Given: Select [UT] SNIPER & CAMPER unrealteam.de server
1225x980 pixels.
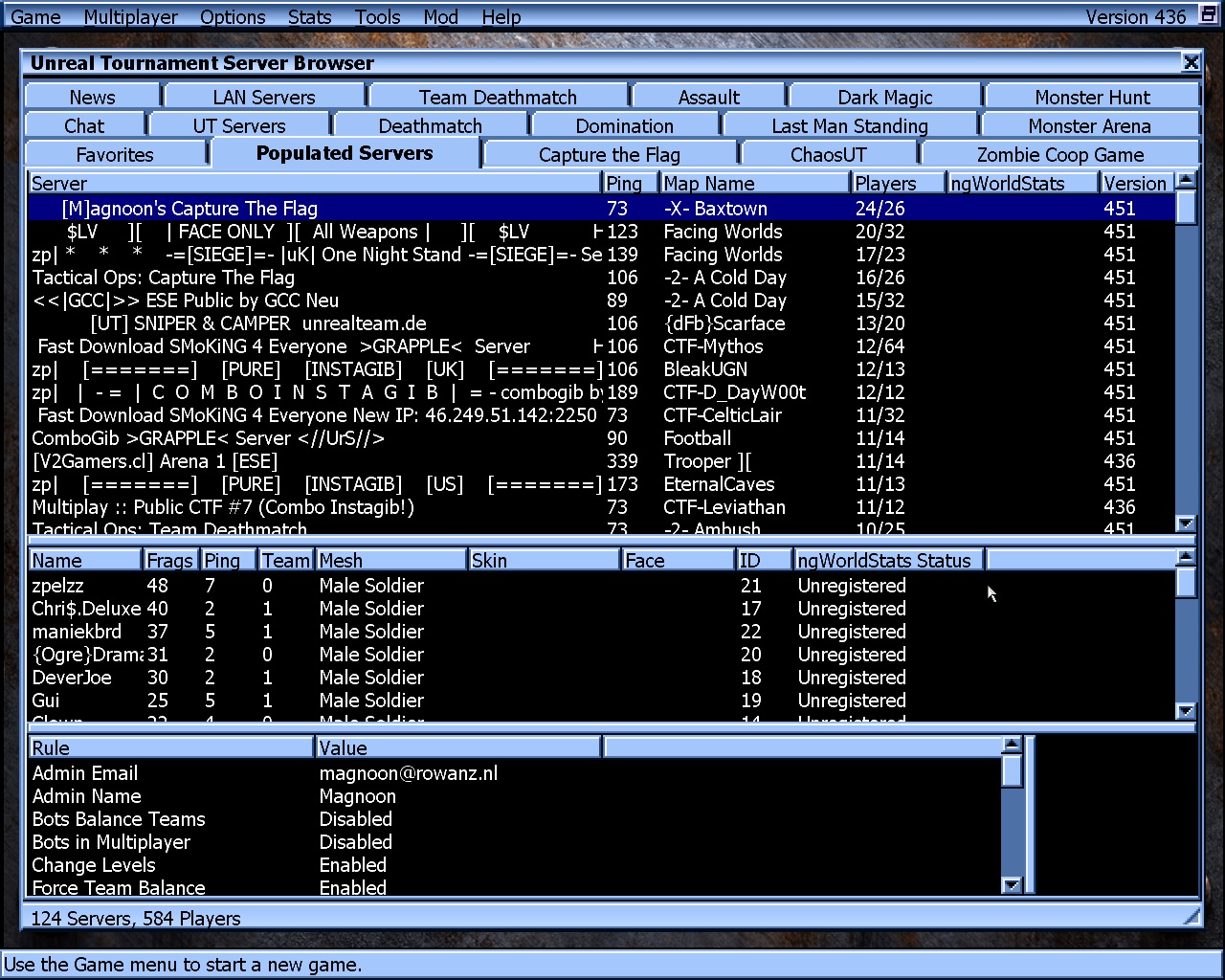Looking at the screenshot, I should [x=602, y=323].
